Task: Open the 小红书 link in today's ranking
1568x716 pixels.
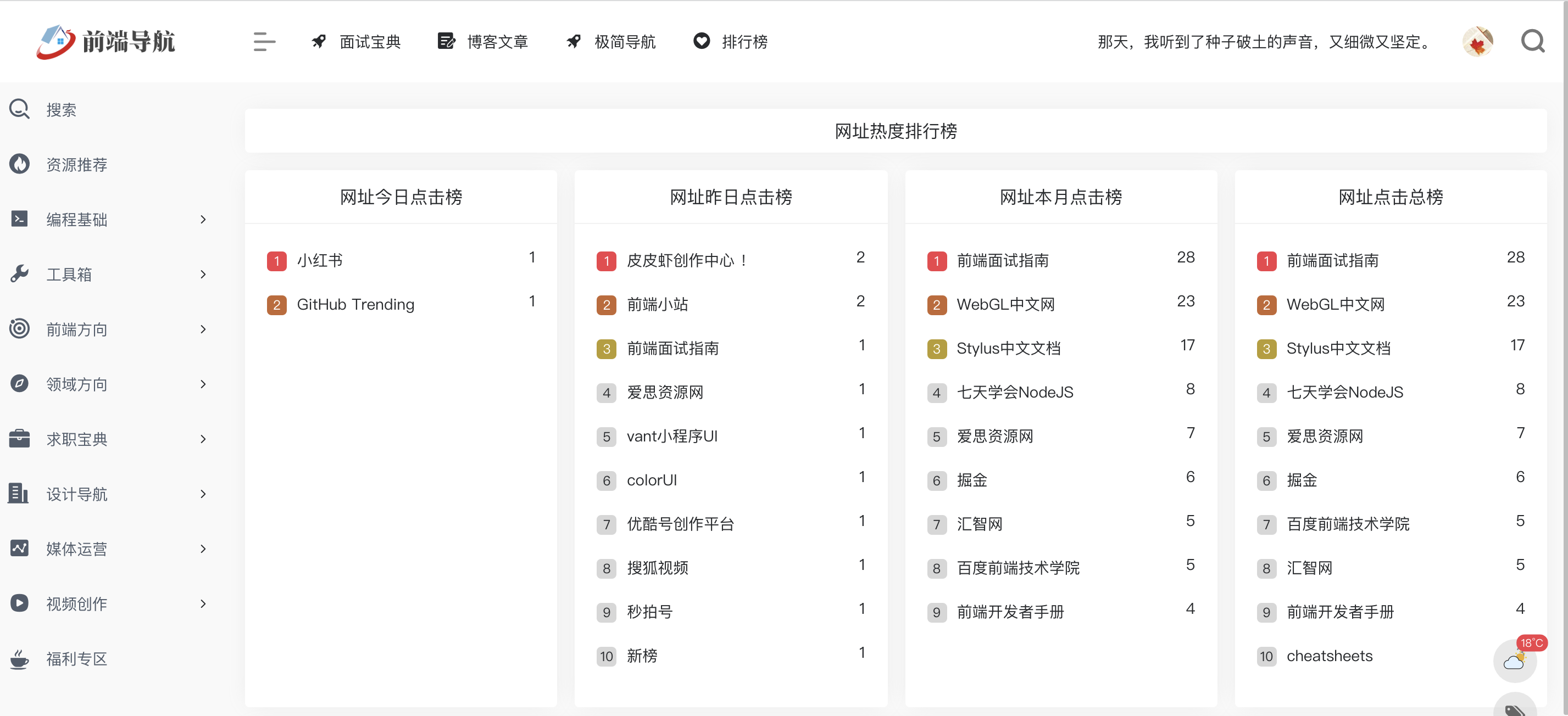Action: coord(320,260)
